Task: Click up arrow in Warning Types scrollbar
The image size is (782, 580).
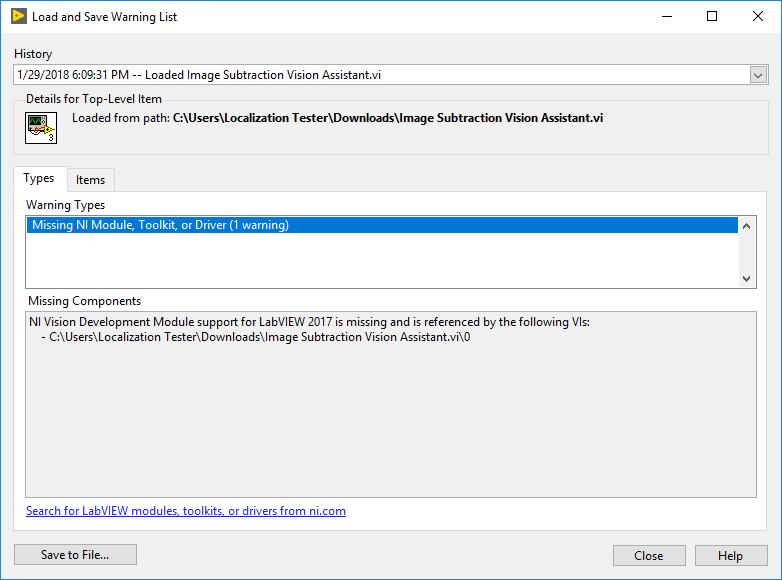Action: [x=747, y=226]
